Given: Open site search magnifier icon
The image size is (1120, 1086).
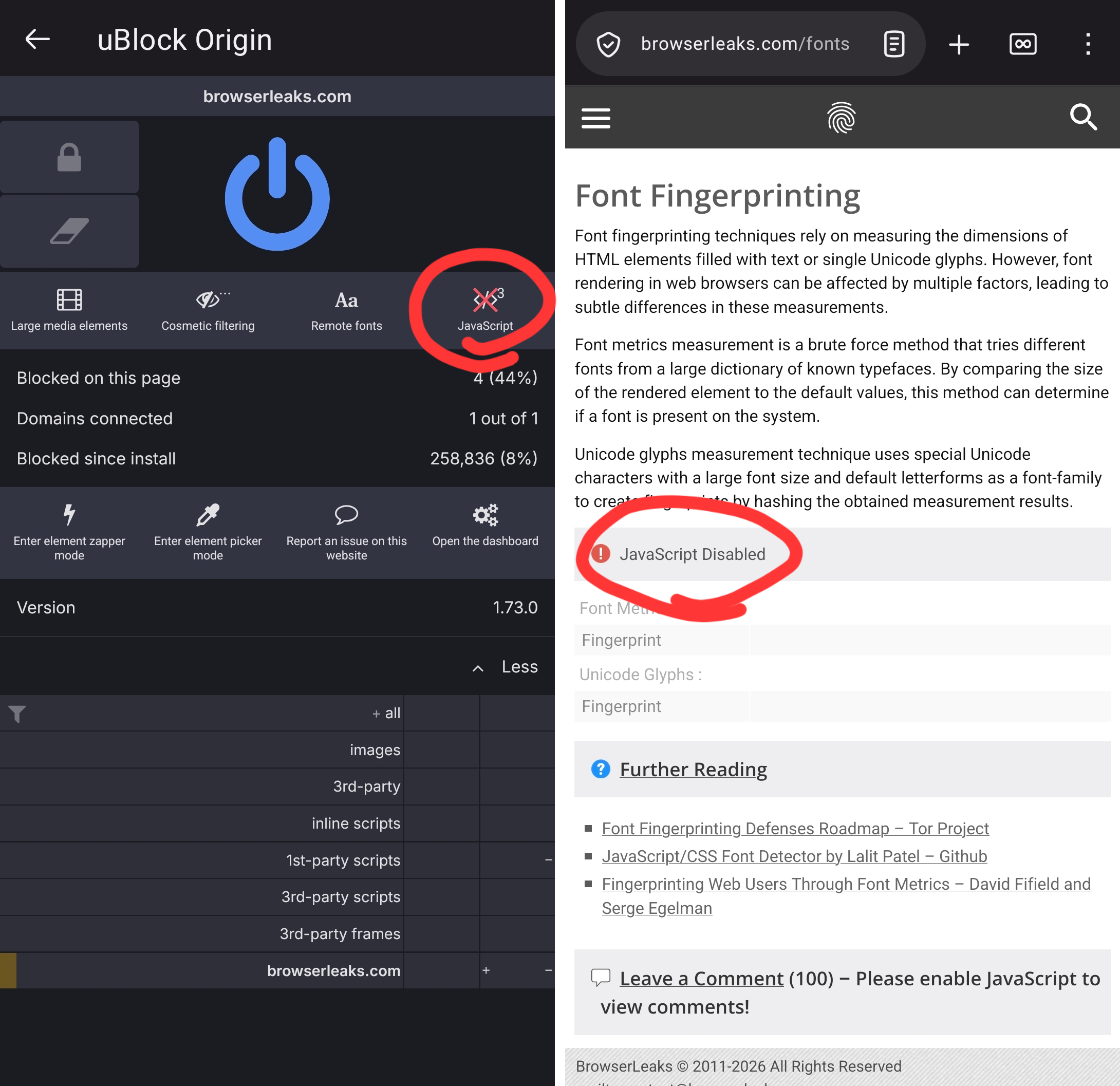Looking at the screenshot, I should pyautogui.click(x=1084, y=117).
